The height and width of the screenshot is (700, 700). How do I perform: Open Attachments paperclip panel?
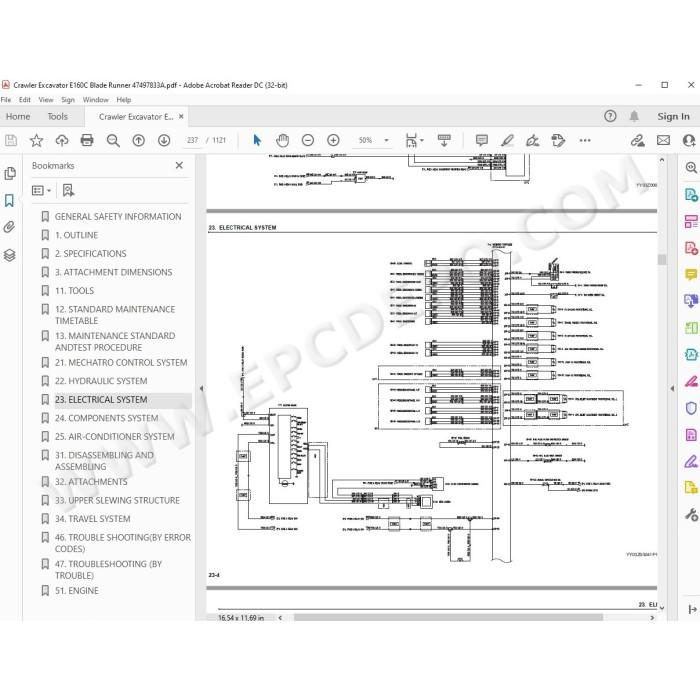[9, 227]
